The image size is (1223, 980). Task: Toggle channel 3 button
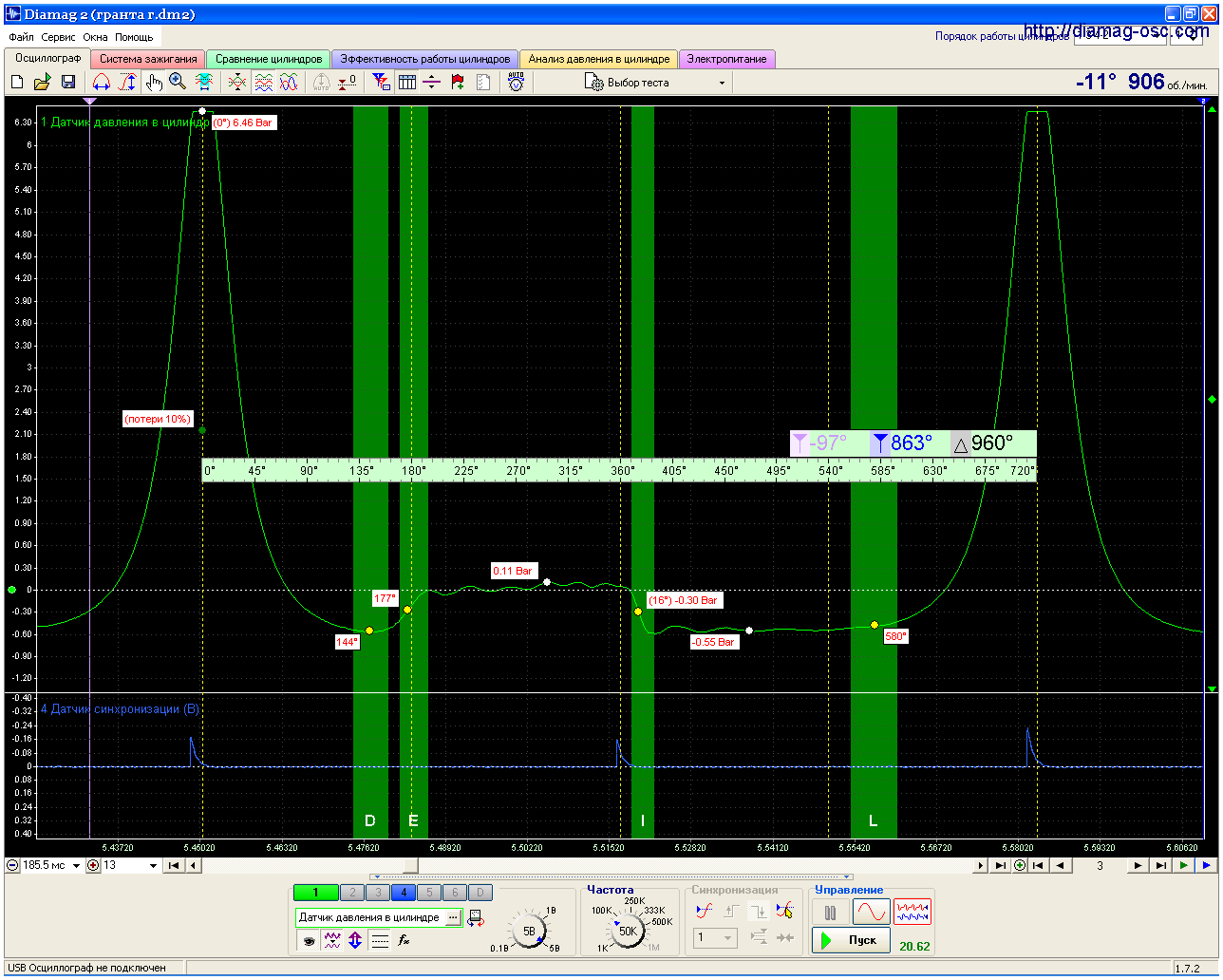point(378,893)
